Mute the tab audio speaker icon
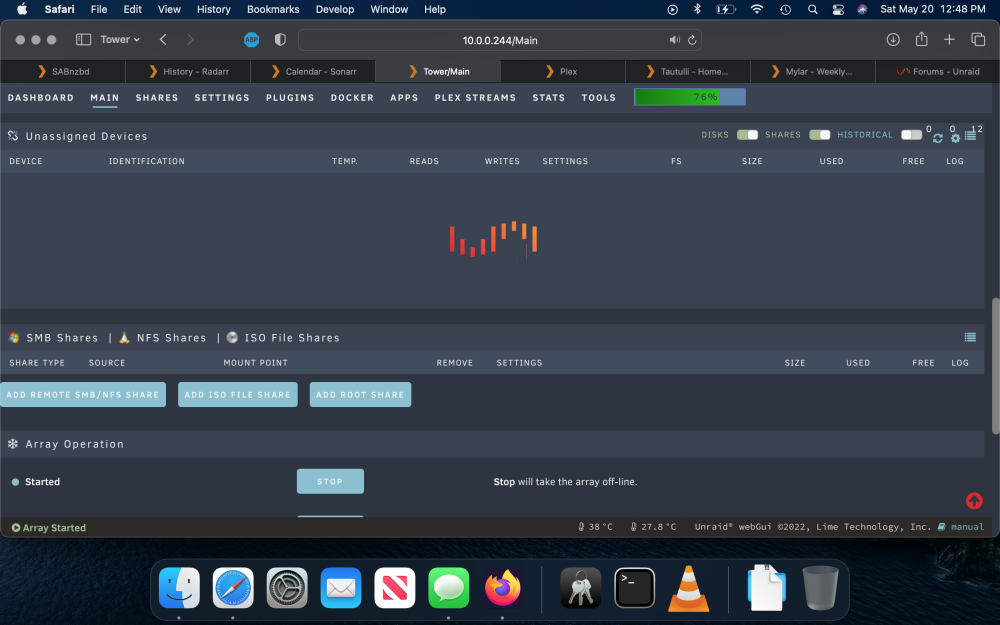Screen dimensions: 1000x625 point(675,40)
